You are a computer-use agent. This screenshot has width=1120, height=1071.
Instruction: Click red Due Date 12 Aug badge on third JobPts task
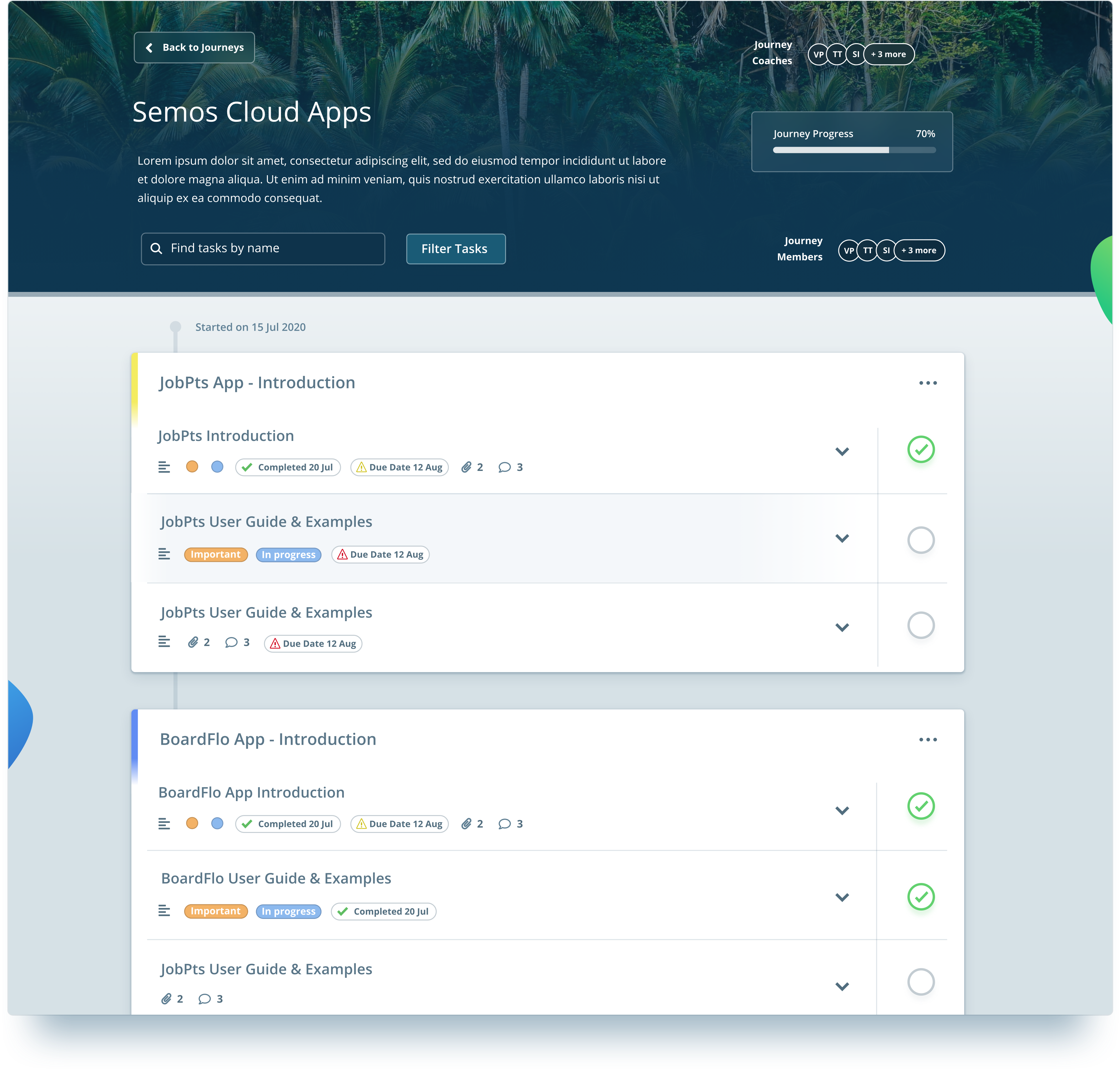(x=313, y=643)
